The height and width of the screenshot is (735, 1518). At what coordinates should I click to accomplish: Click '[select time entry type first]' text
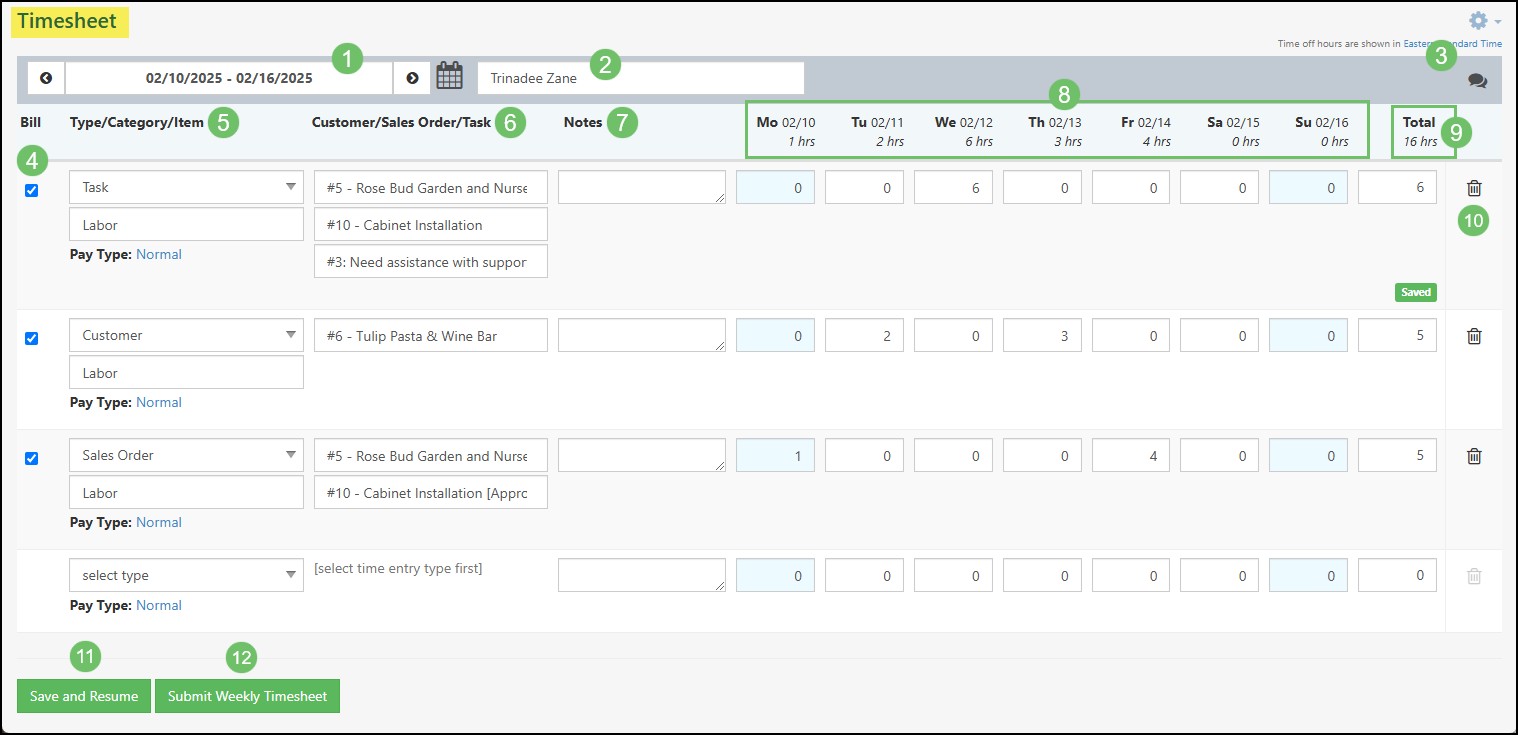398,569
